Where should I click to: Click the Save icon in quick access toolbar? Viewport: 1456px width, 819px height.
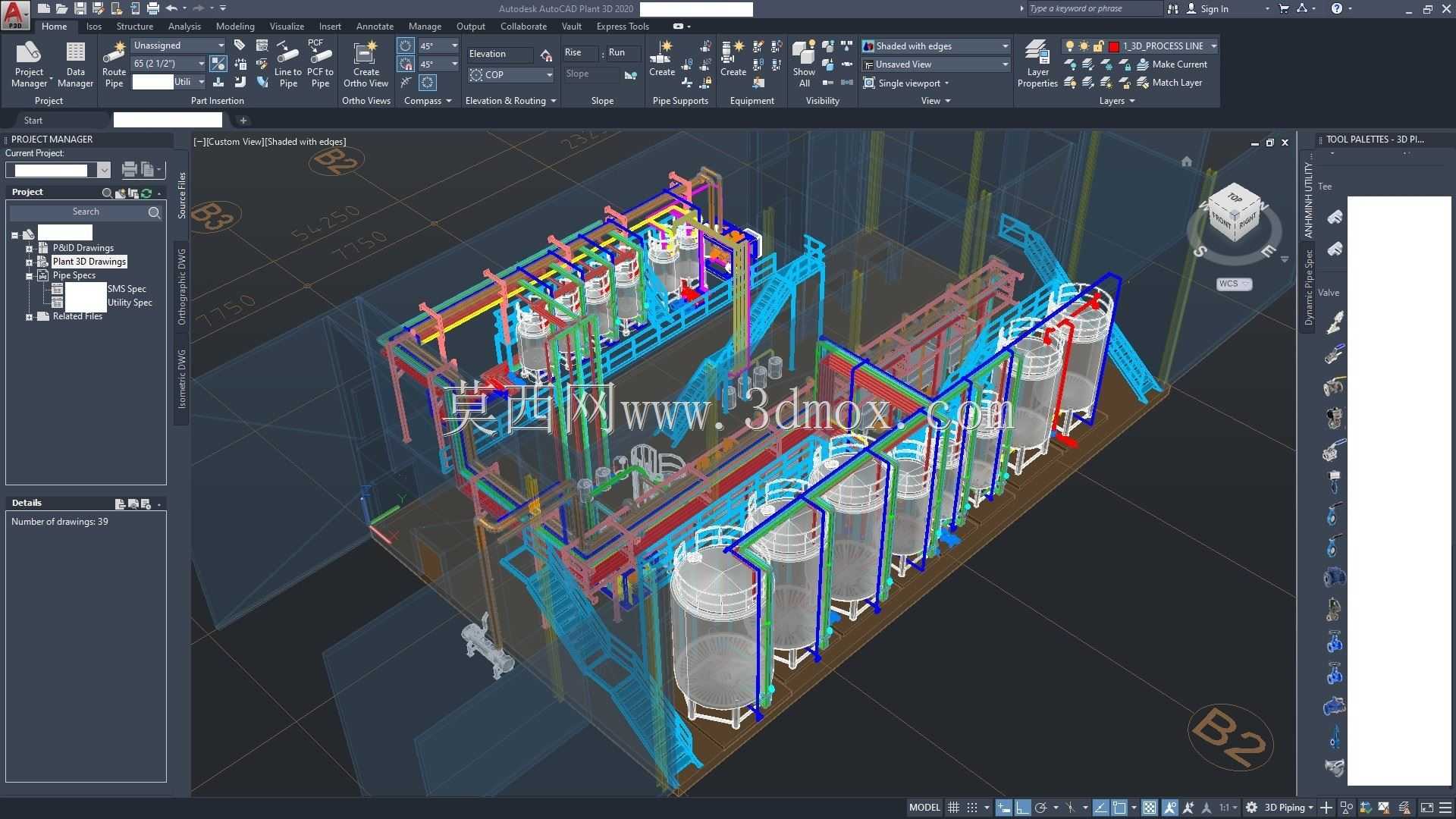[80, 8]
